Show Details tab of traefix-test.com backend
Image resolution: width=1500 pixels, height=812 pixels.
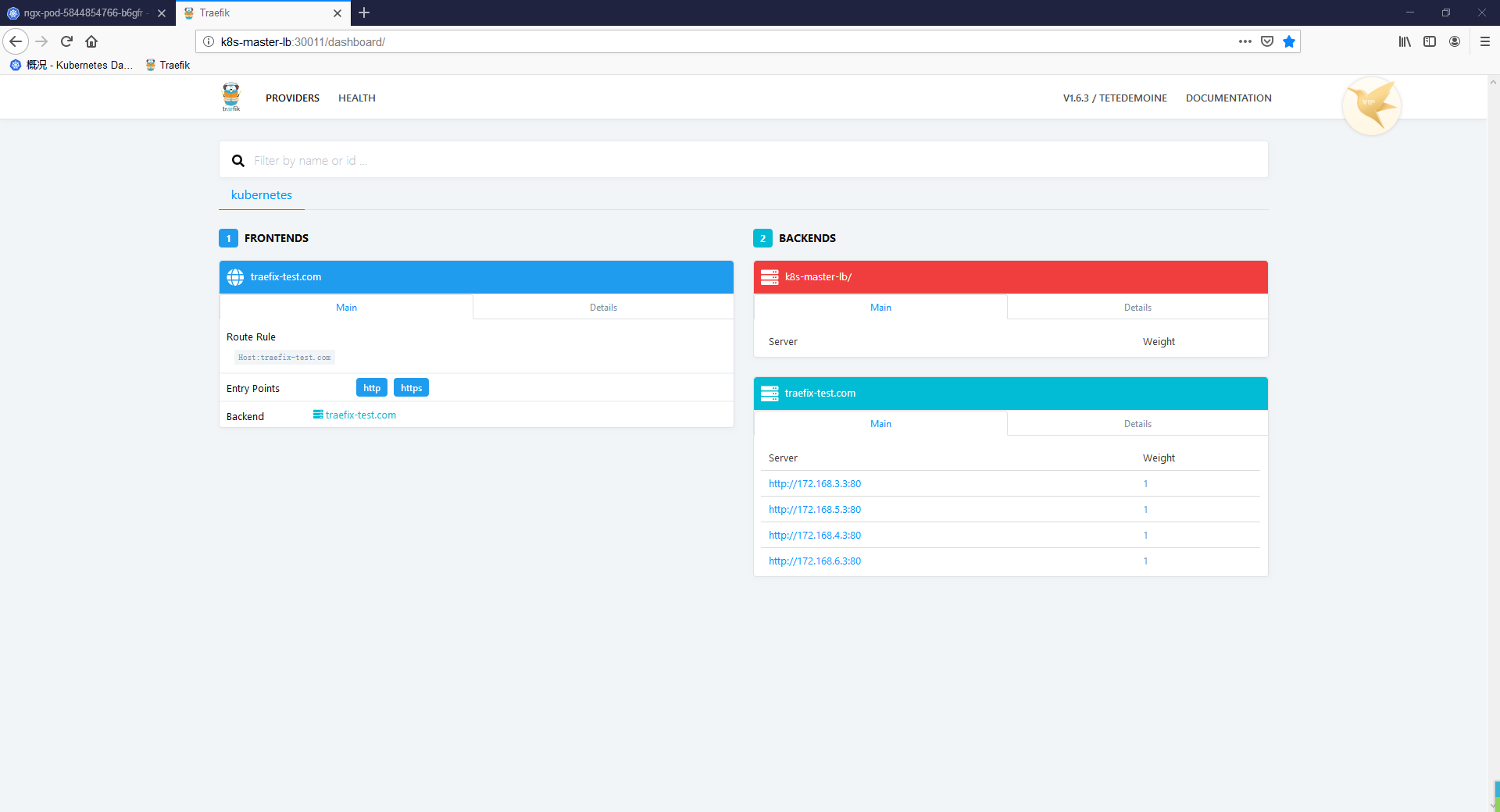[1137, 424]
